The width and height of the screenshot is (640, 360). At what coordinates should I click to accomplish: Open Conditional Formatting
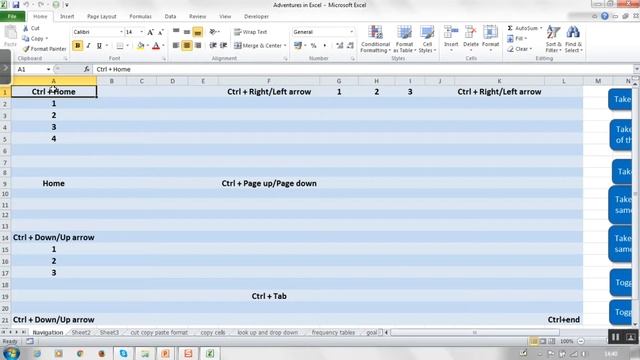[x=376, y=39]
